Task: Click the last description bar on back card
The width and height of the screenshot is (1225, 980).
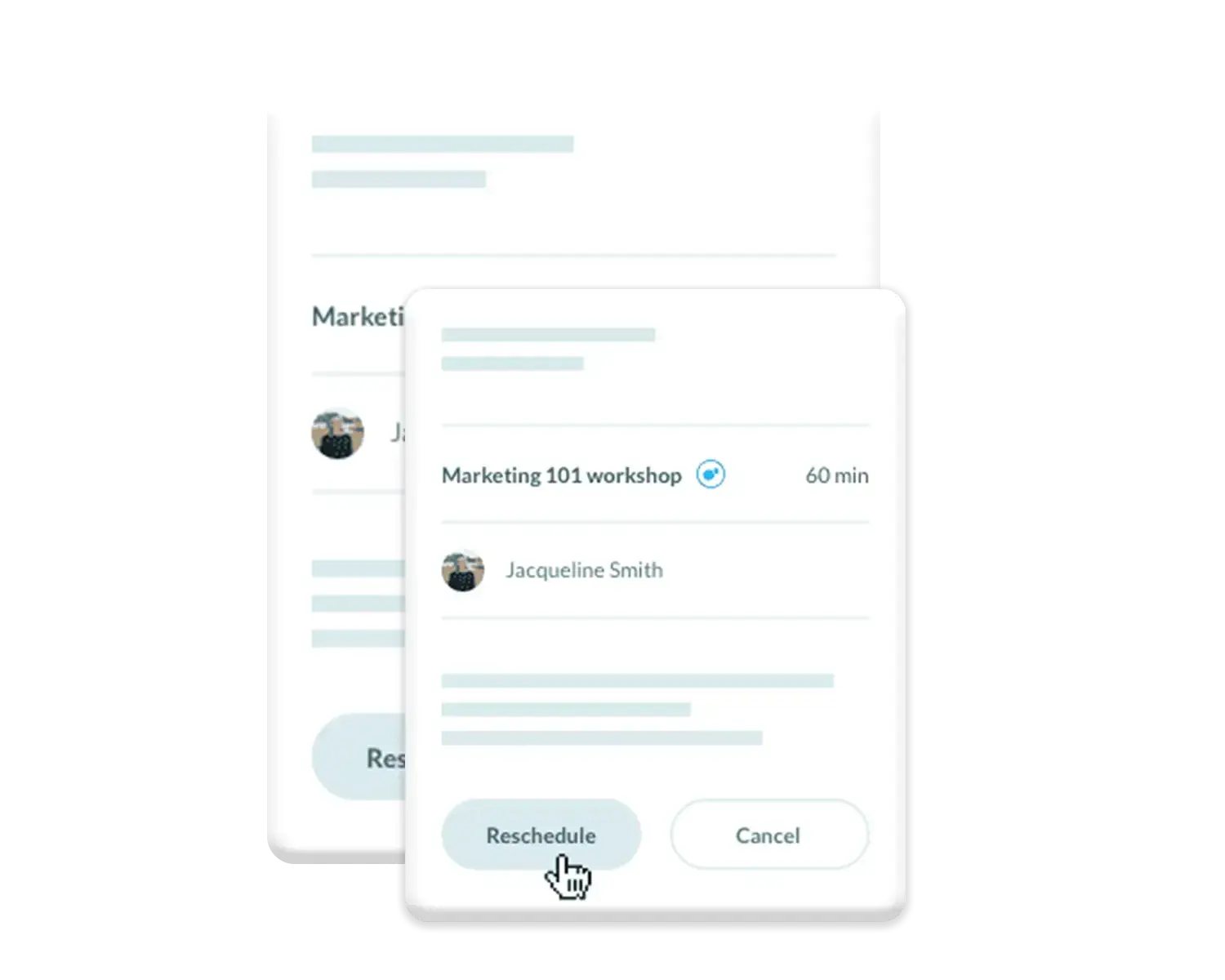Action: [358, 639]
